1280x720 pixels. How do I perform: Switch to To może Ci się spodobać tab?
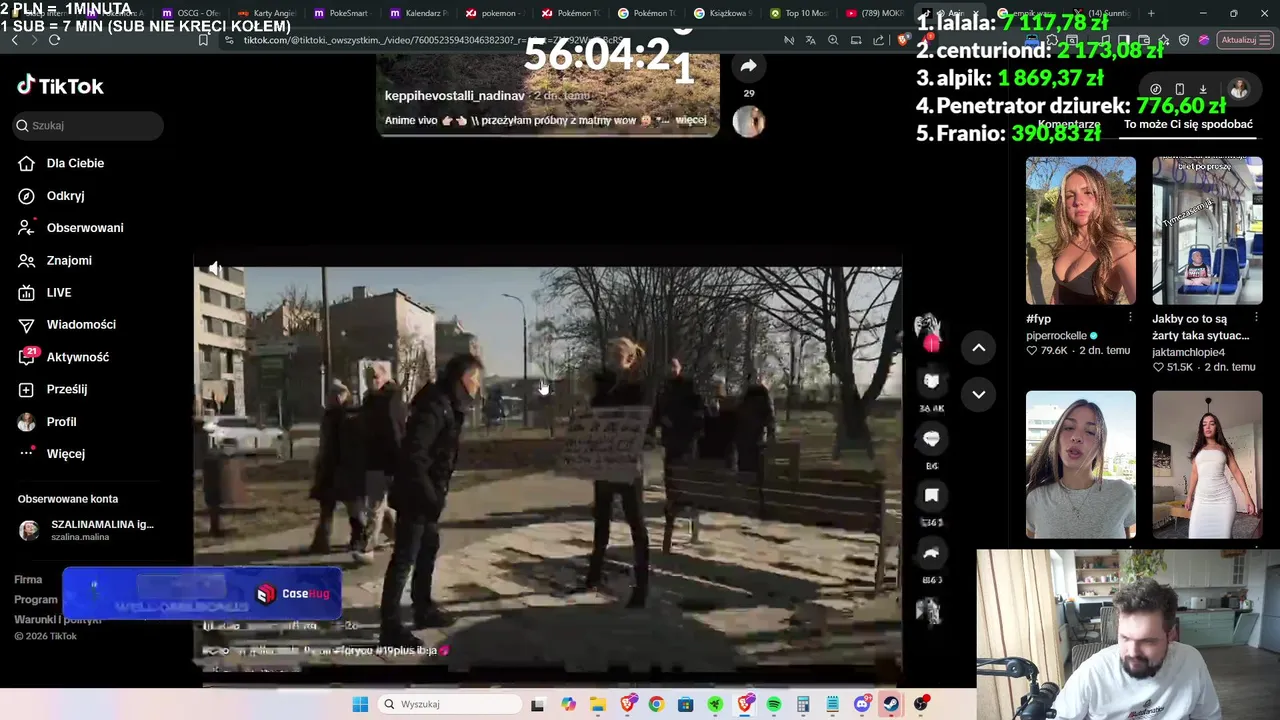point(1188,125)
